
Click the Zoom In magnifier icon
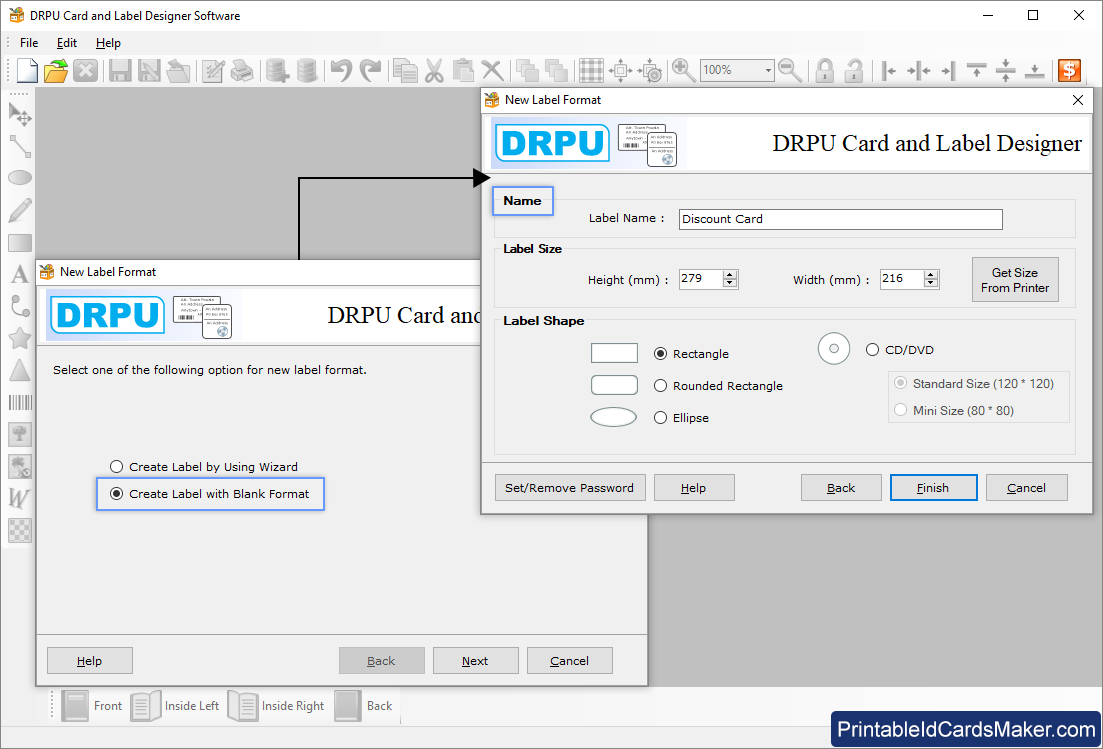tap(683, 70)
